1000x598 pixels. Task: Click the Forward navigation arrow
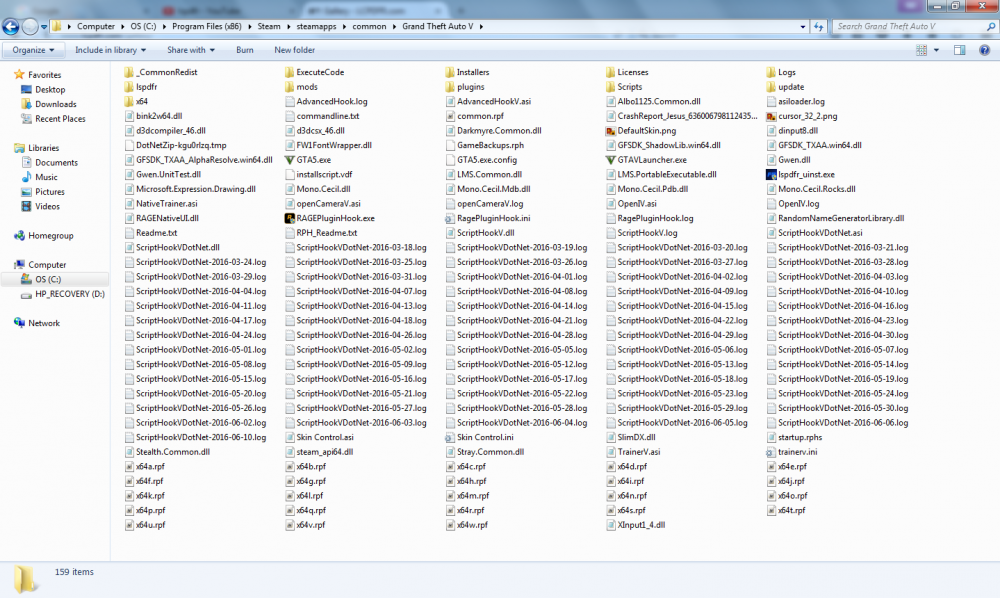[x=30, y=26]
